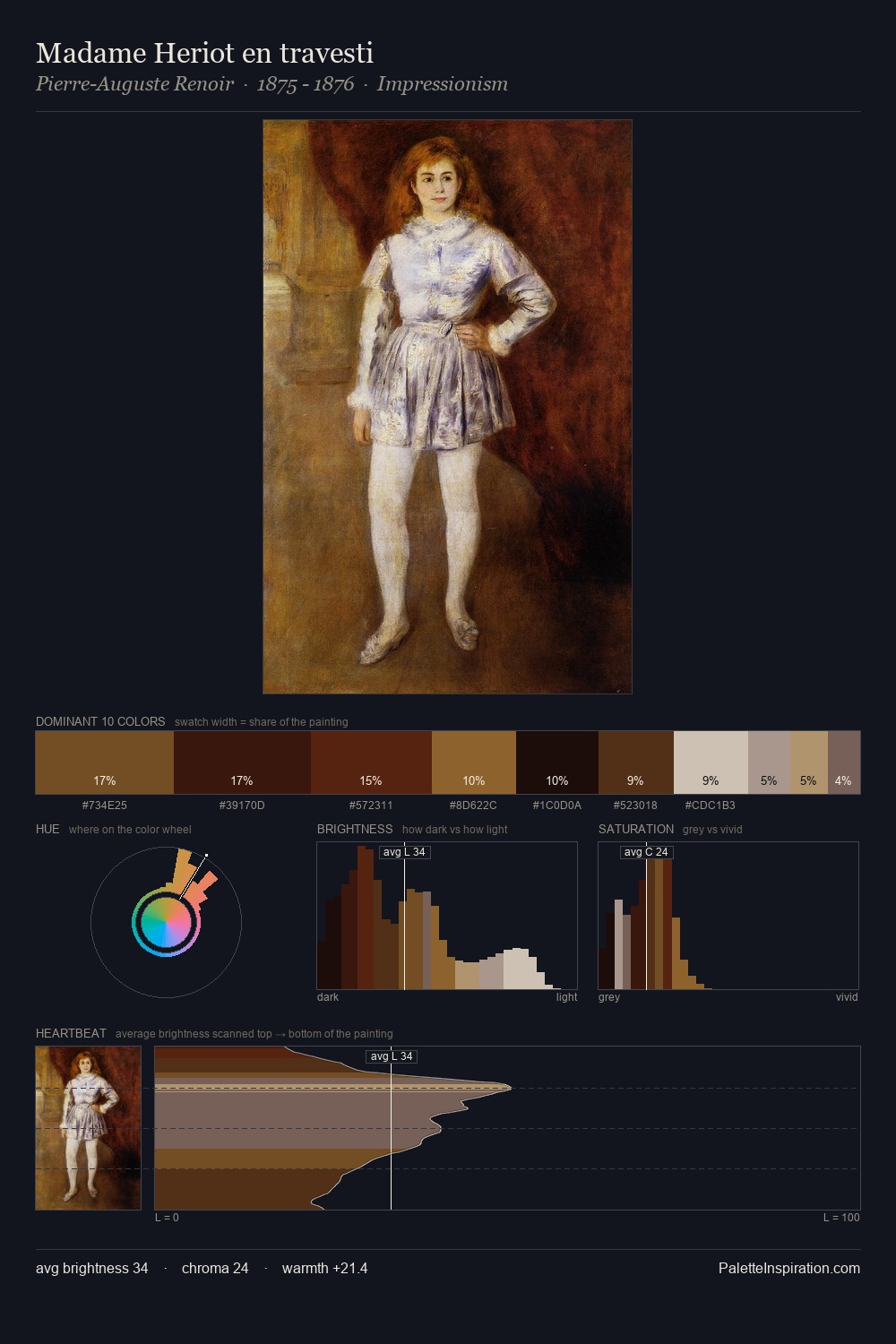This screenshot has height=1344, width=896.
Task: Click the hex code '#1C0D0A' text
Action: 557,805
